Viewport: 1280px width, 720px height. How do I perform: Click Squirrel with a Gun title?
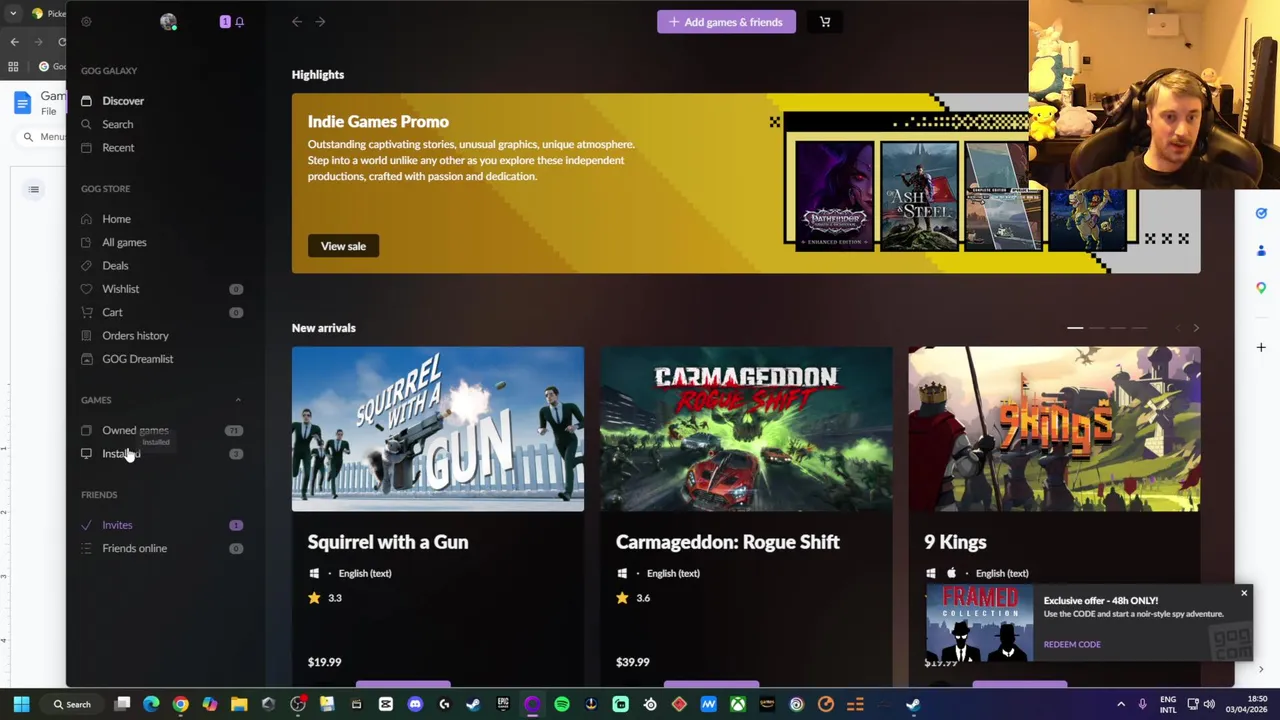388,542
